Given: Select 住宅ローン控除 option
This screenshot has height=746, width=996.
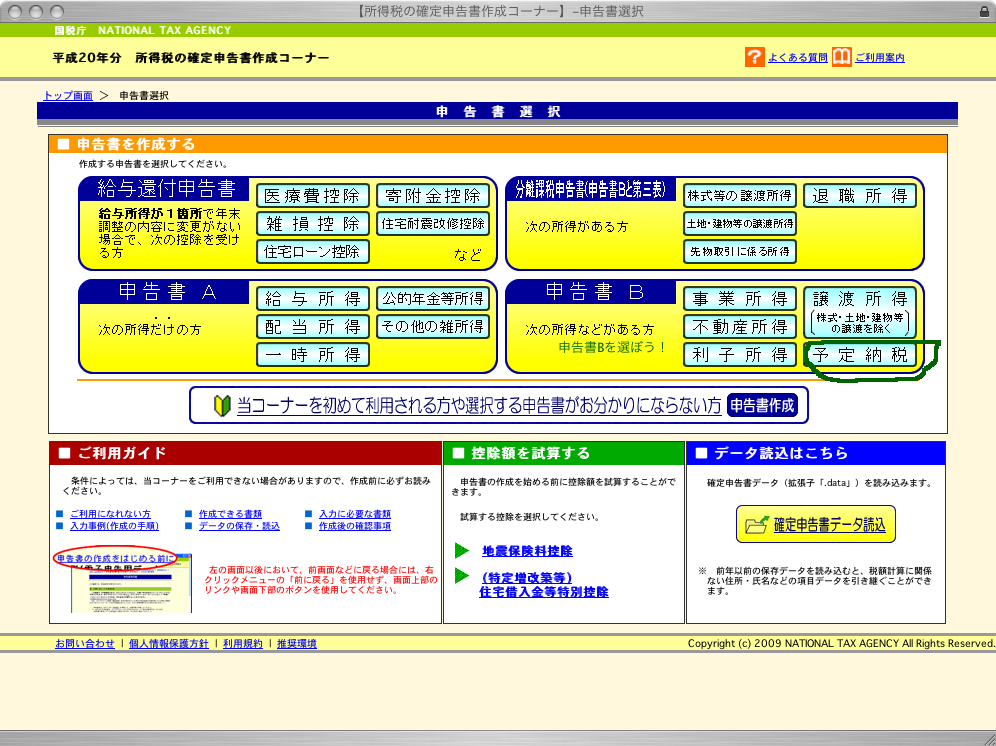Looking at the screenshot, I should pos(313,251).
